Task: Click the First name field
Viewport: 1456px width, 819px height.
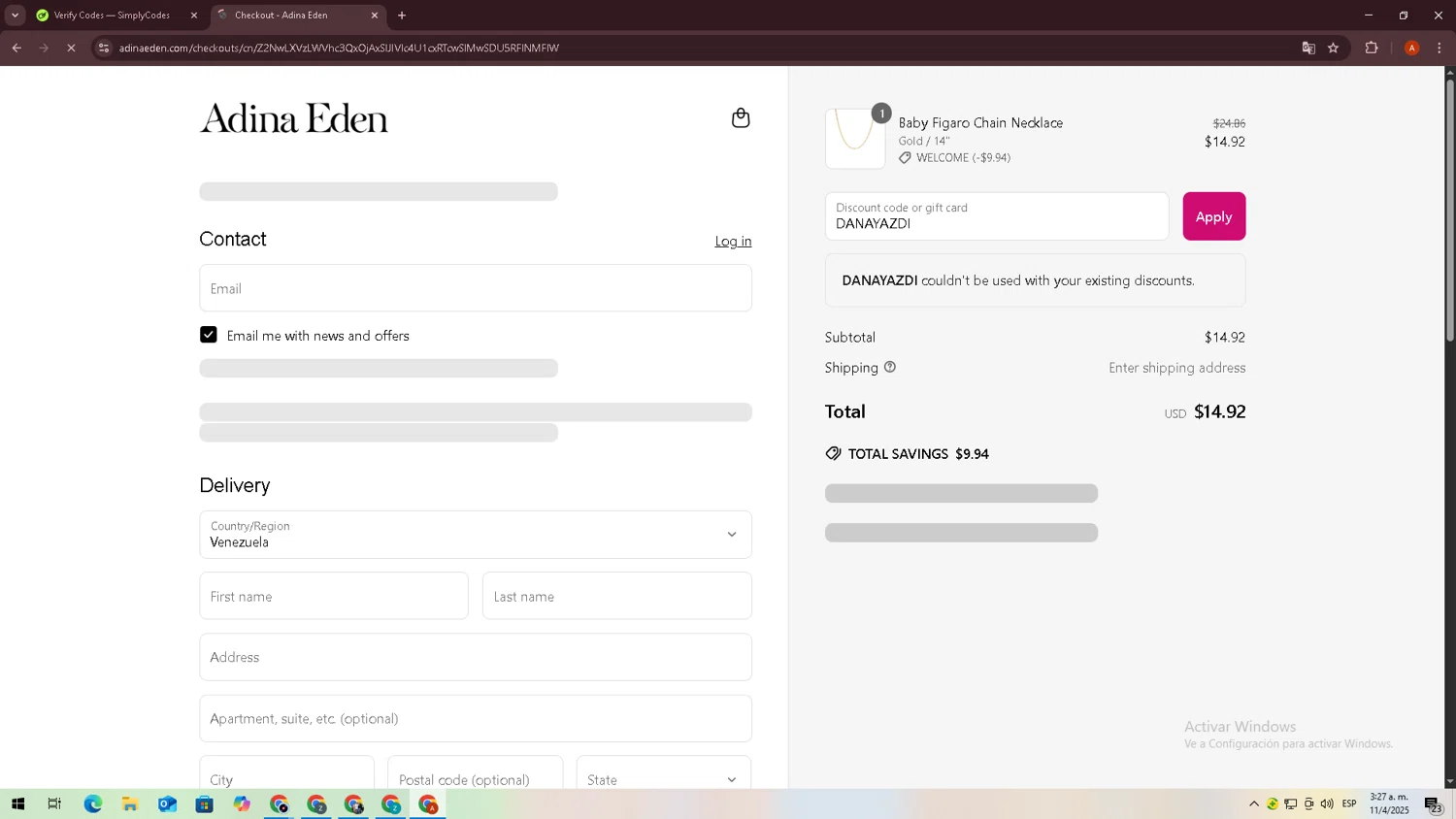Action: [334, 596]
